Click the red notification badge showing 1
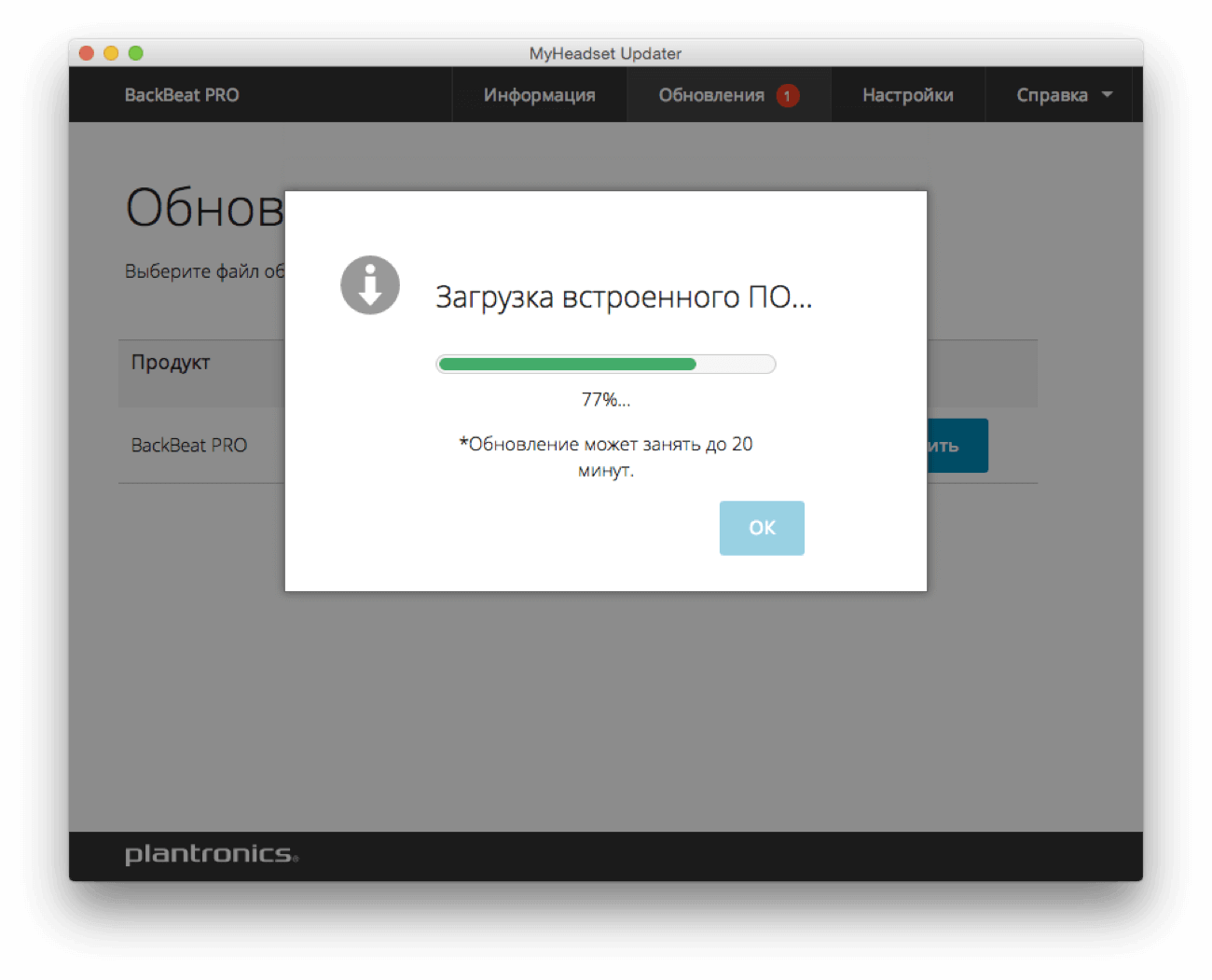The height and width of the screenshot is (980, 1212). [789, 94]
